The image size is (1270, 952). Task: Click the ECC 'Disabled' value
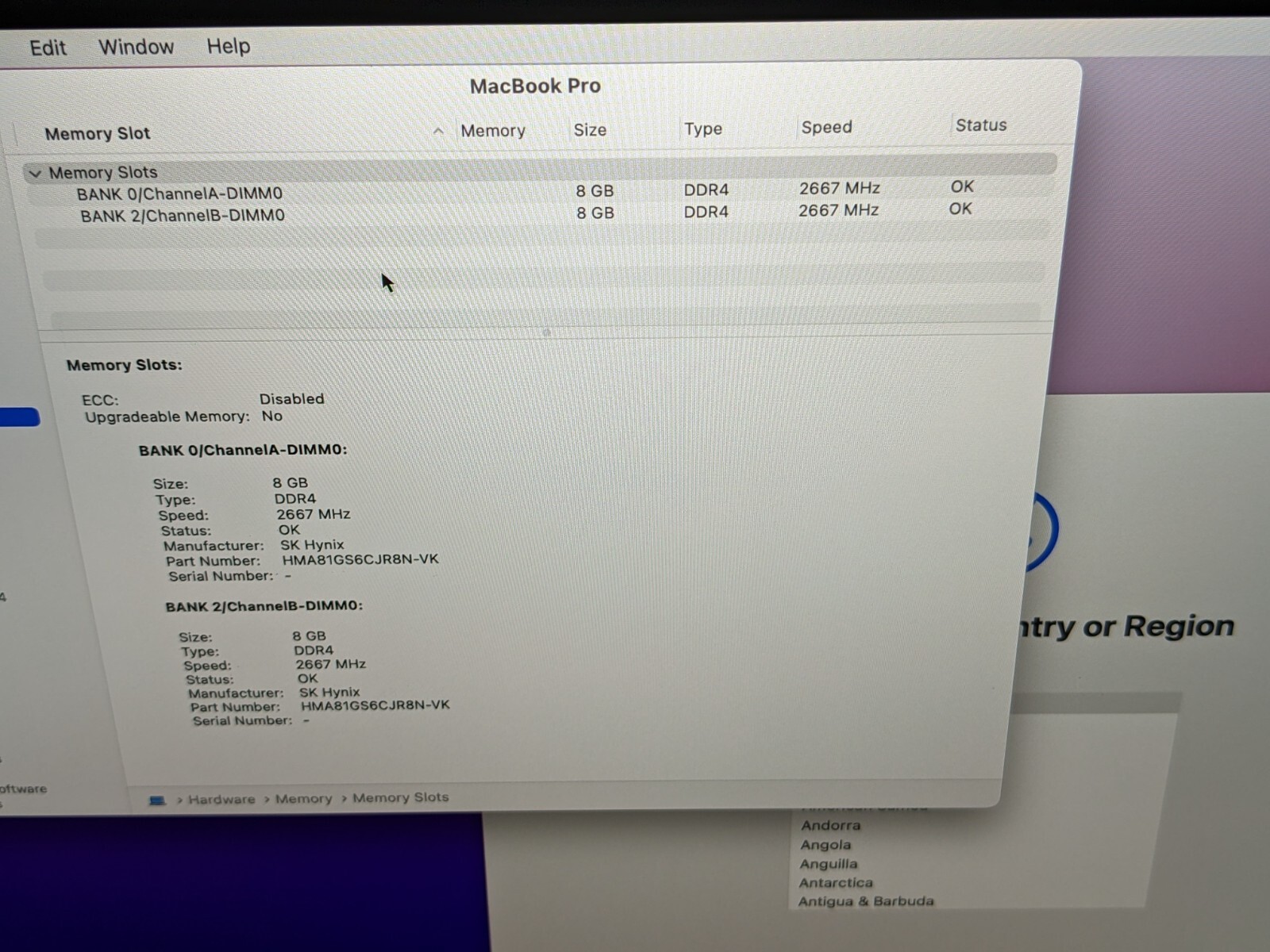click(x=292, y=399)
